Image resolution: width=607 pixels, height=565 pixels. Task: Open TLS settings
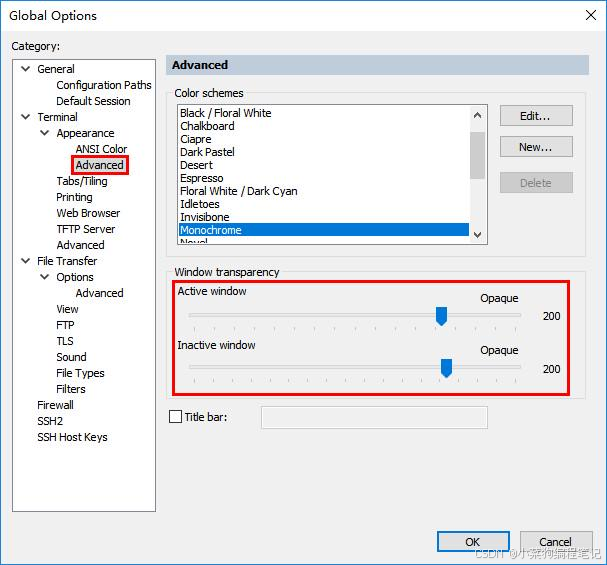click(x=65, y=341)
